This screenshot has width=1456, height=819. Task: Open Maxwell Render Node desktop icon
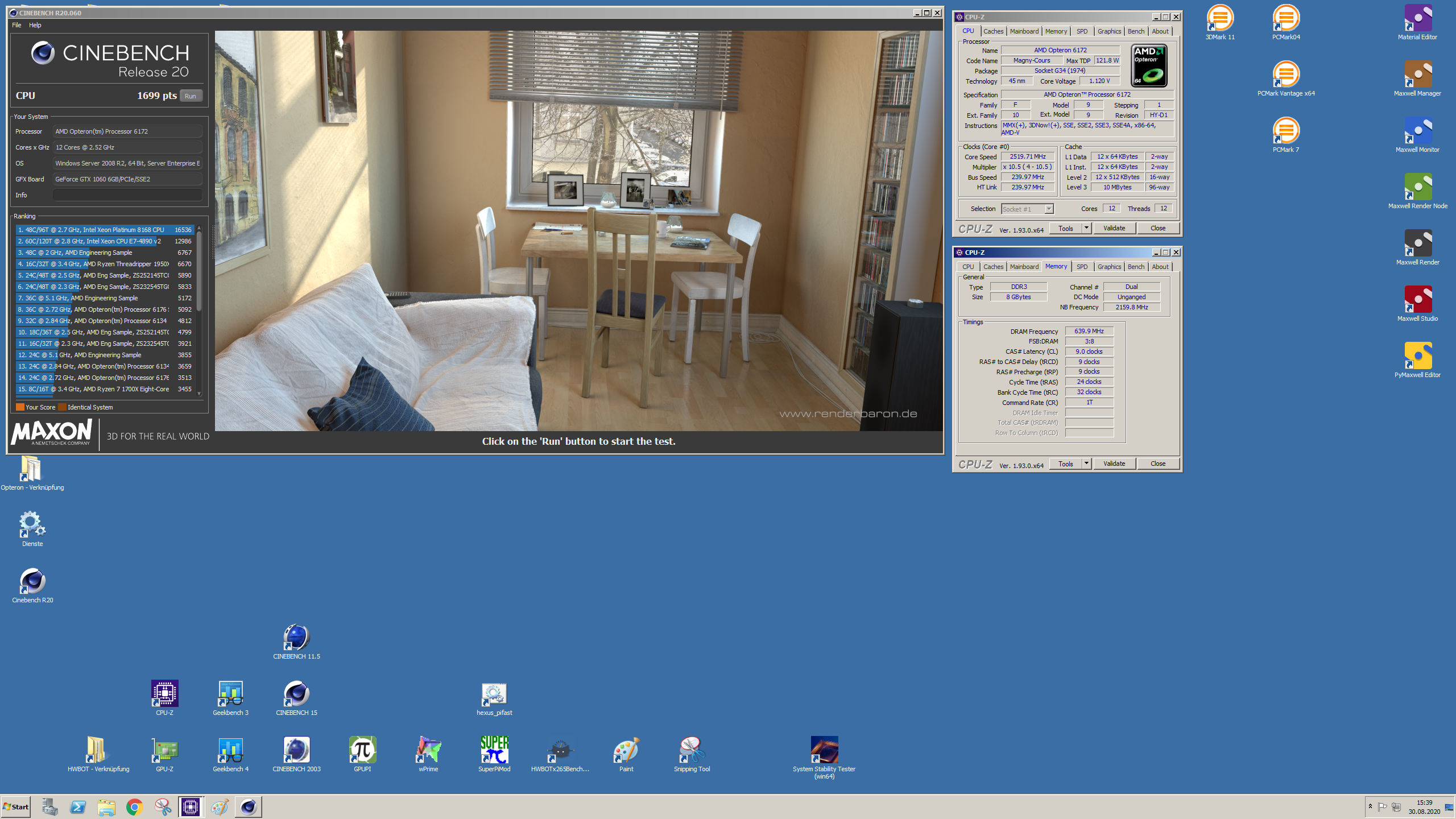pos(1417,191)
